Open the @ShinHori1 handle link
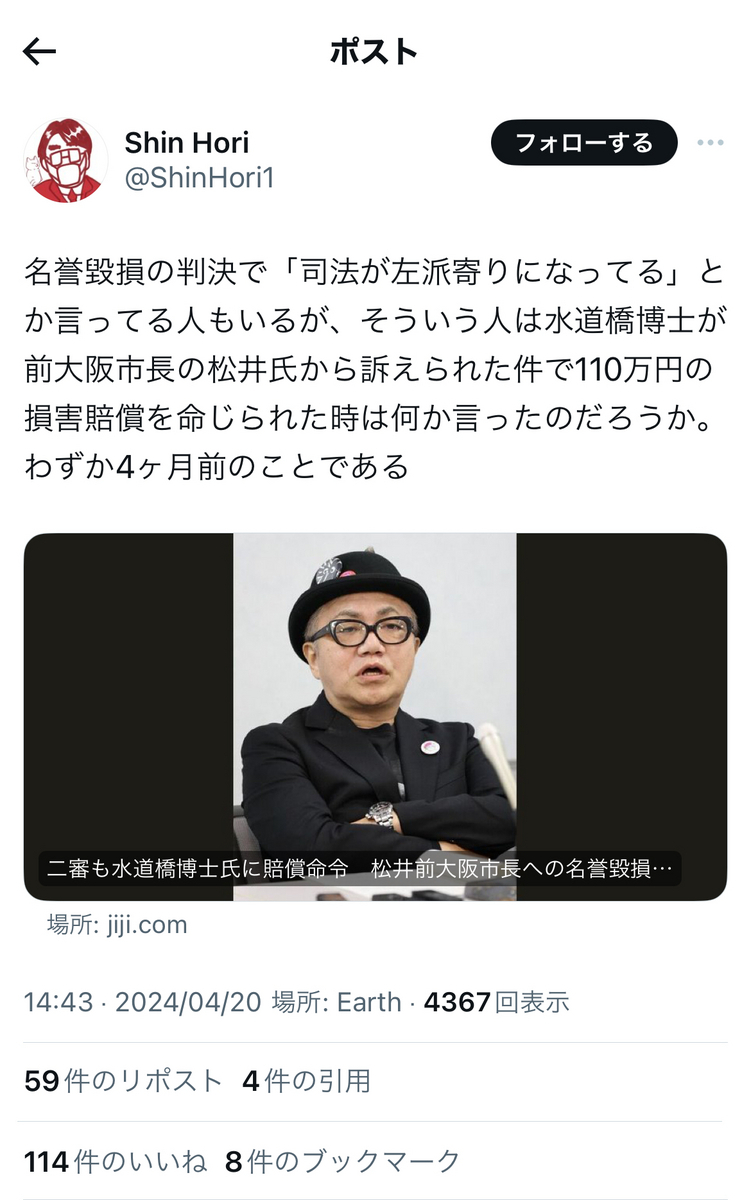 pos(199,178)
